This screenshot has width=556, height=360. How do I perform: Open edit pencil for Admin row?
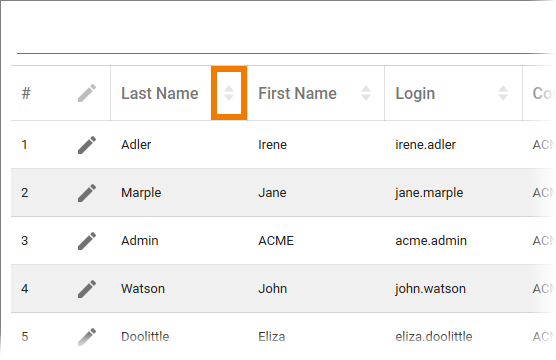coord(87,241)
